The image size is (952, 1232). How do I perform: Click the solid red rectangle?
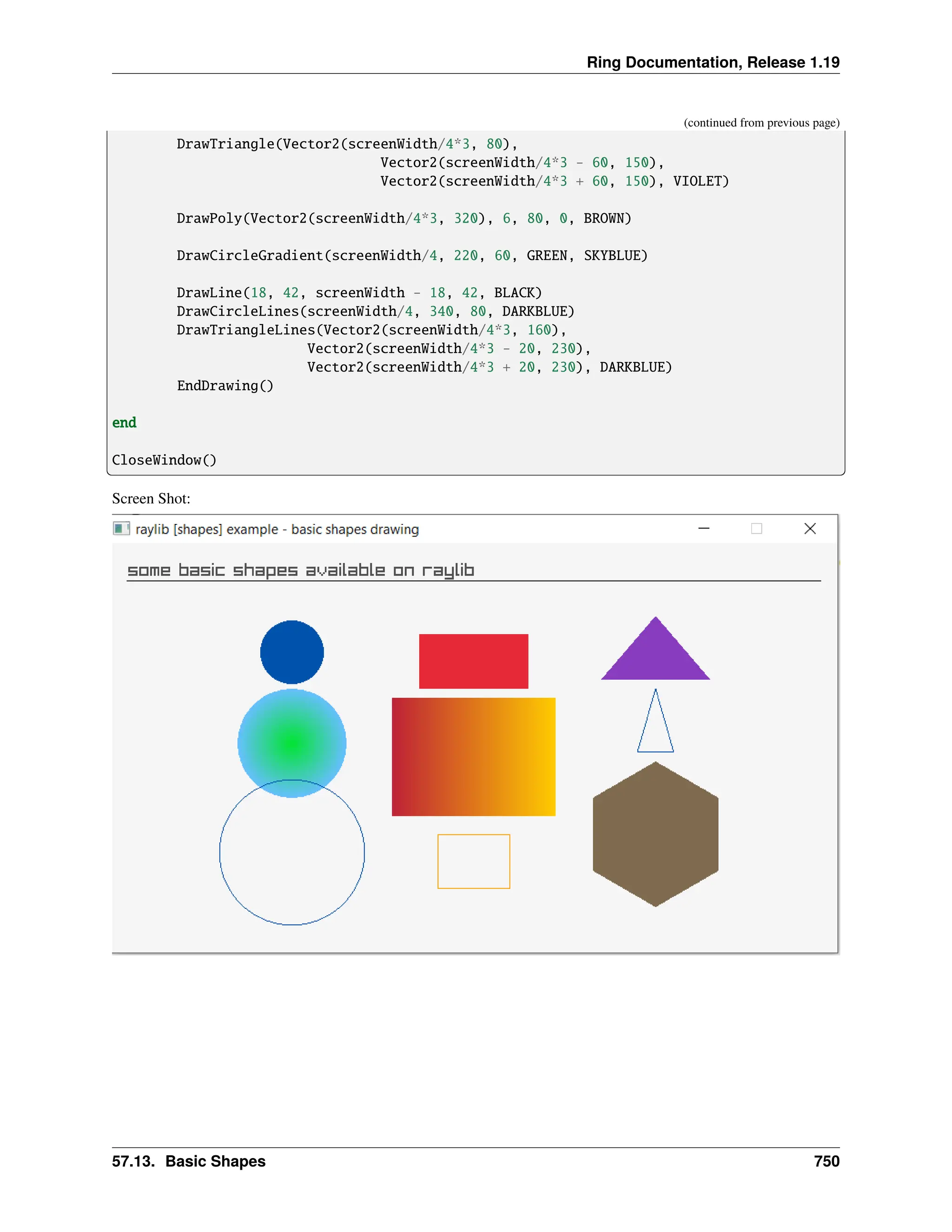pyautogui.click(x=474, y=661)
